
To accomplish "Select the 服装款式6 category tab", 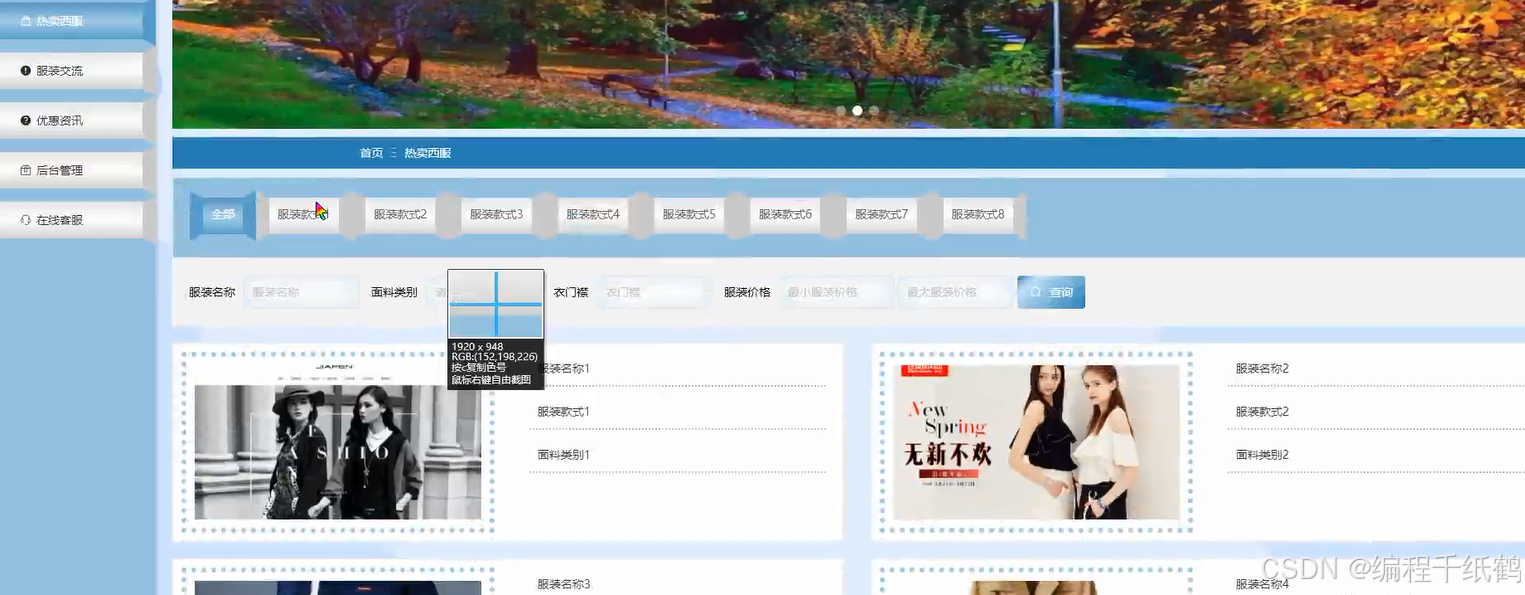I will tap(785, 214).
